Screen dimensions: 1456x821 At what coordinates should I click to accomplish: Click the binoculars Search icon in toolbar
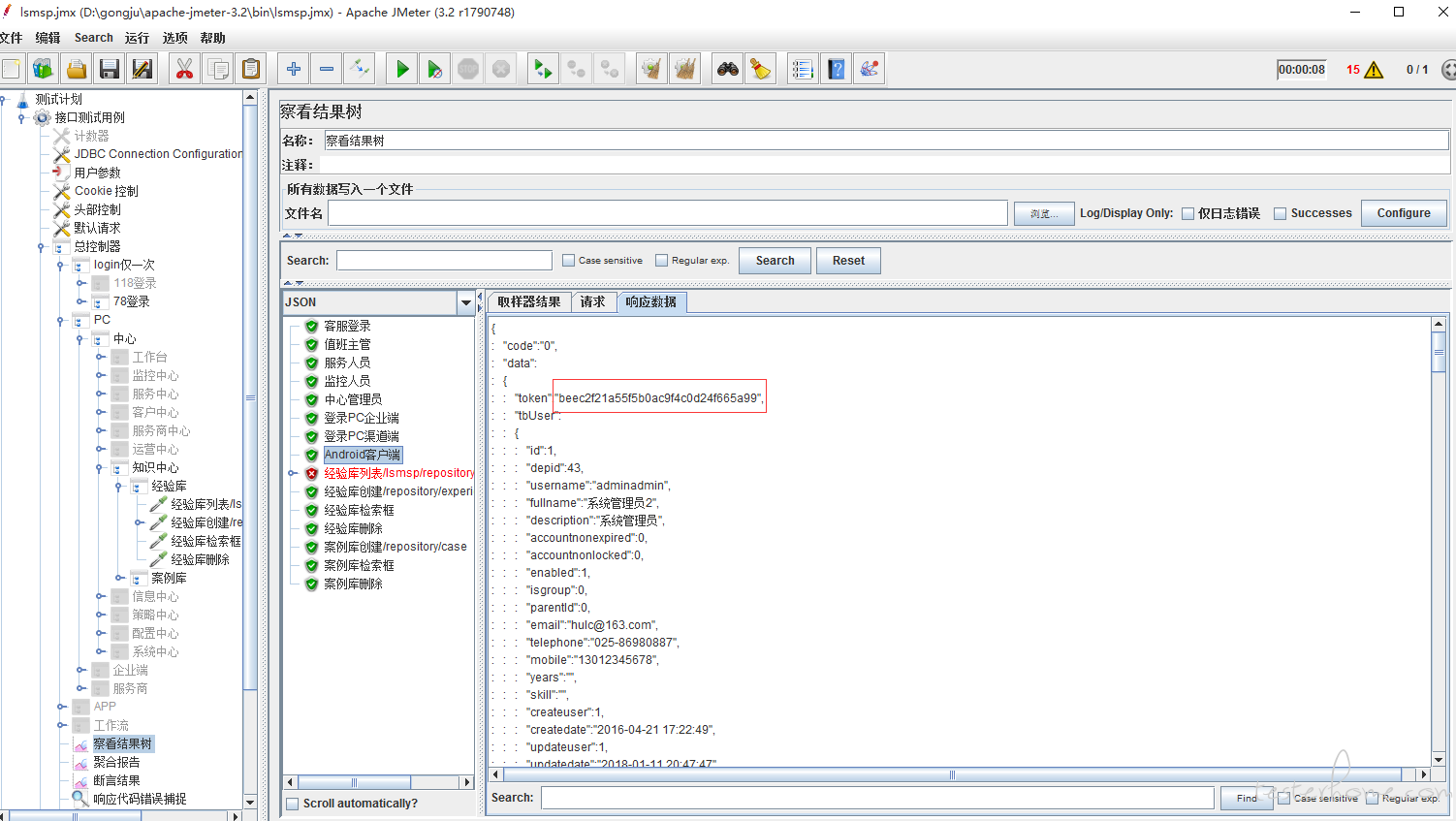[x=728, y=69]
